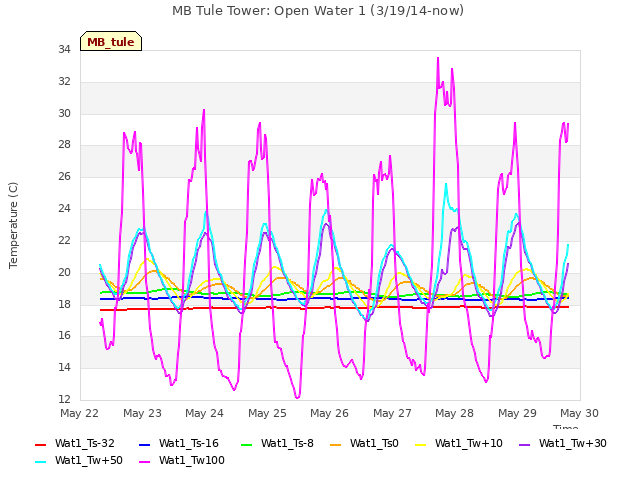The width and height of the screenshot is (640, 480).
Task: Click the 18 y-axis tick label
Action: (x=64, y=304)
